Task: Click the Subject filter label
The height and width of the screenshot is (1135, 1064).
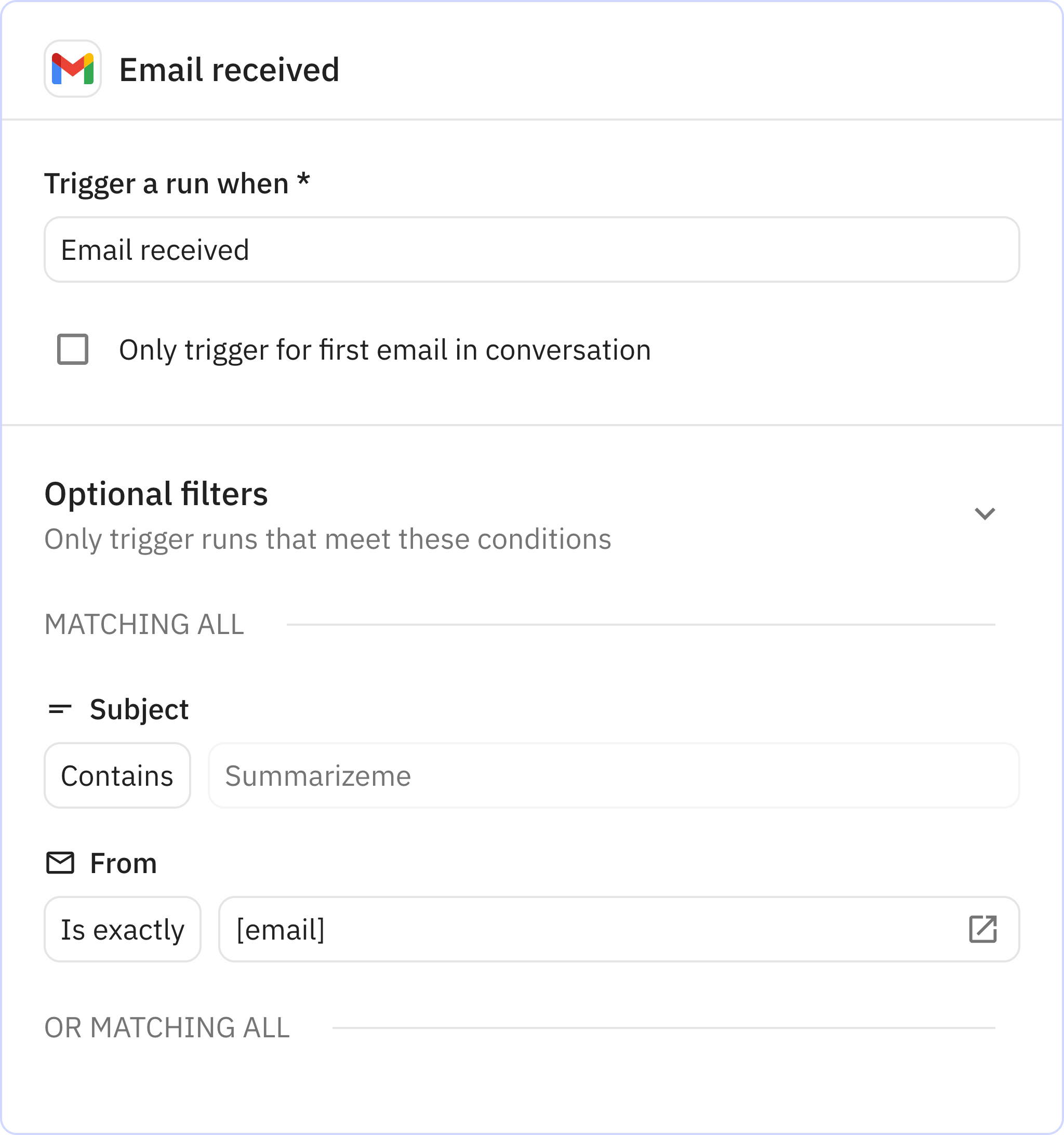Action: click(139, 710)
